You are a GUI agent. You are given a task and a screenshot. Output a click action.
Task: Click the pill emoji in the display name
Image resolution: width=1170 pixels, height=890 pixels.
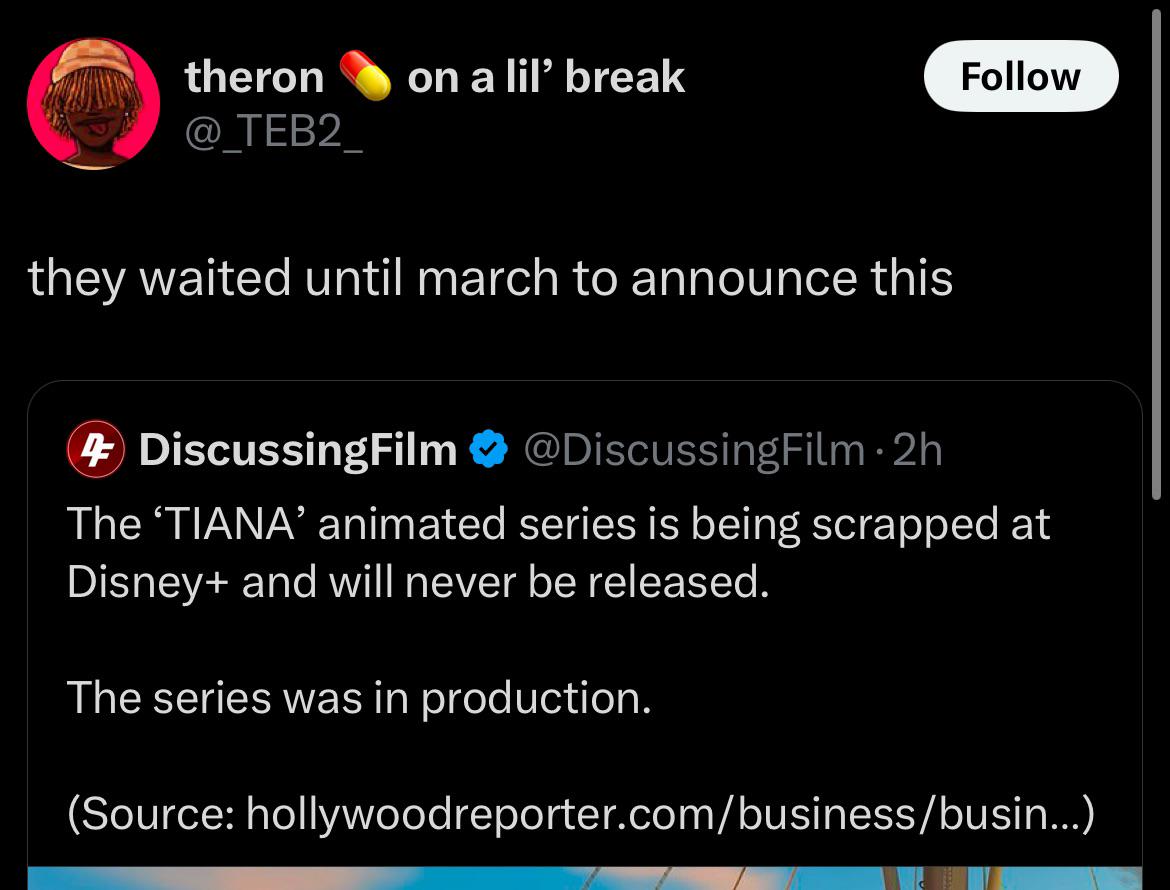(364, 77)
